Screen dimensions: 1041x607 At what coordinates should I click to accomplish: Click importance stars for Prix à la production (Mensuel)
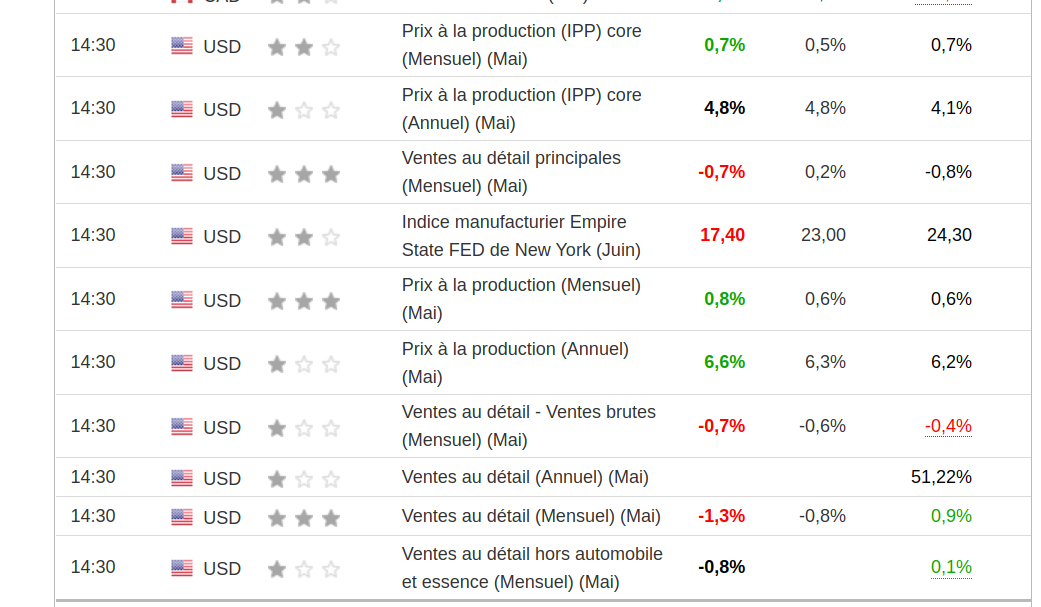click(304, 301)
